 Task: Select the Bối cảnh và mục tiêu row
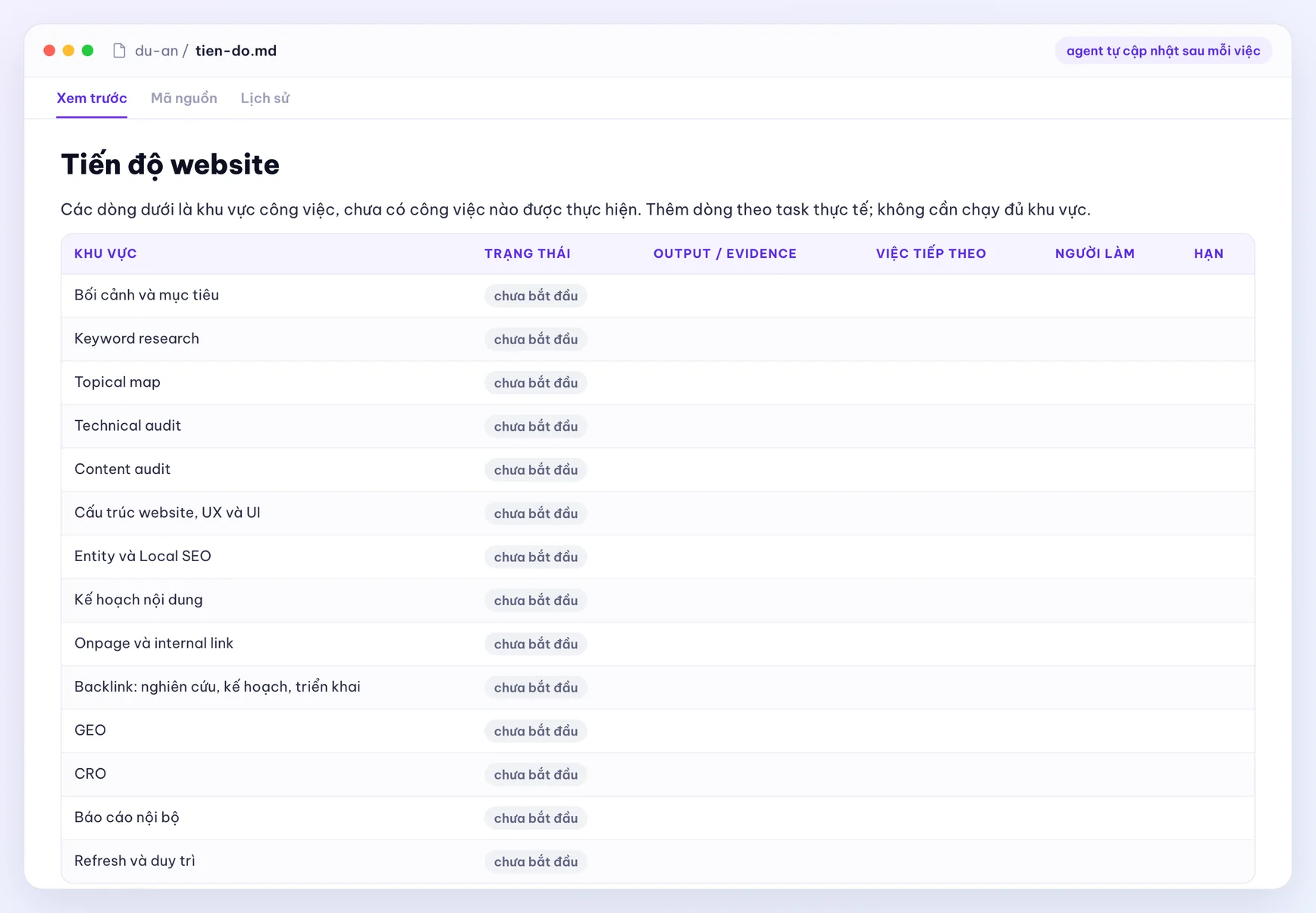658,296
